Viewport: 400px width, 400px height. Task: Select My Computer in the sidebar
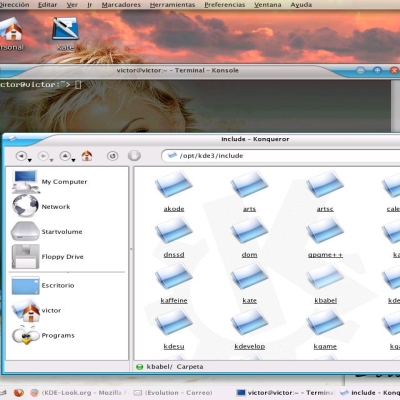coord(50,182)
